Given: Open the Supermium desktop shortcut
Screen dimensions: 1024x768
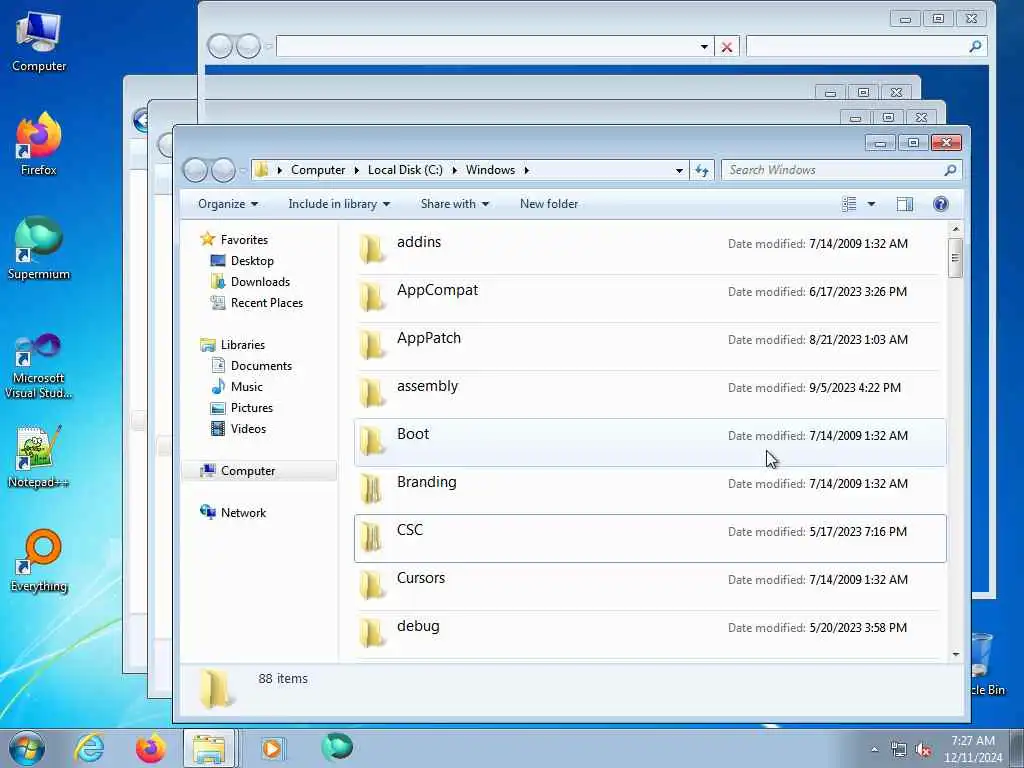Looking at the screenshot, I should pyautogui.click(x=39, y=248).
